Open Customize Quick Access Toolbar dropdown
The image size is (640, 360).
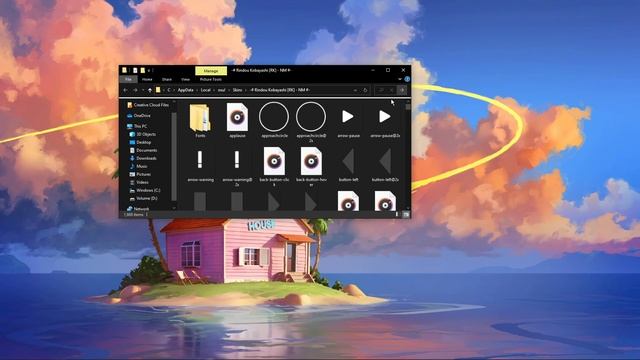coord(149,71)
